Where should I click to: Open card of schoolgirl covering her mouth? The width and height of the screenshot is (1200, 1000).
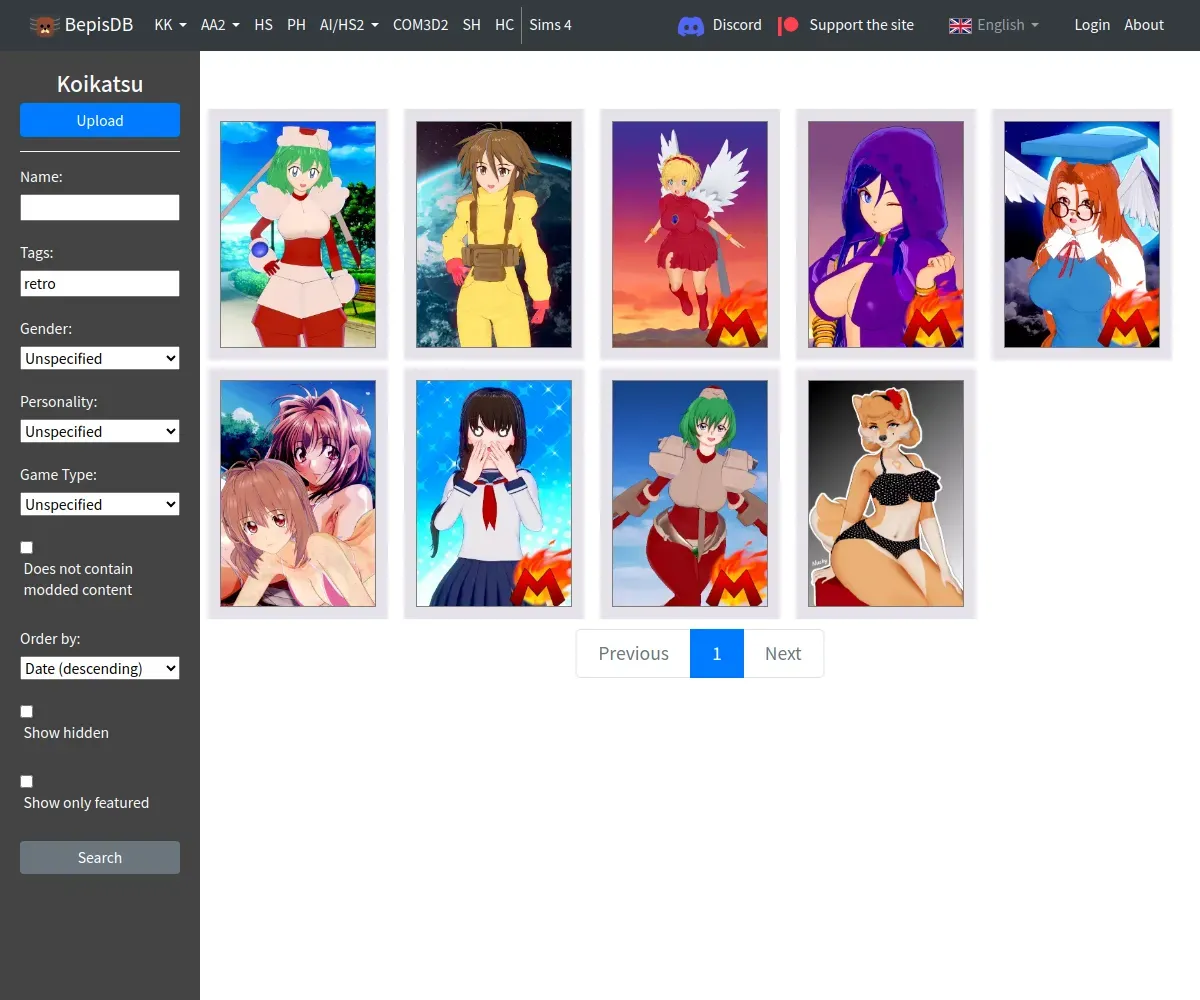(494, 493)
